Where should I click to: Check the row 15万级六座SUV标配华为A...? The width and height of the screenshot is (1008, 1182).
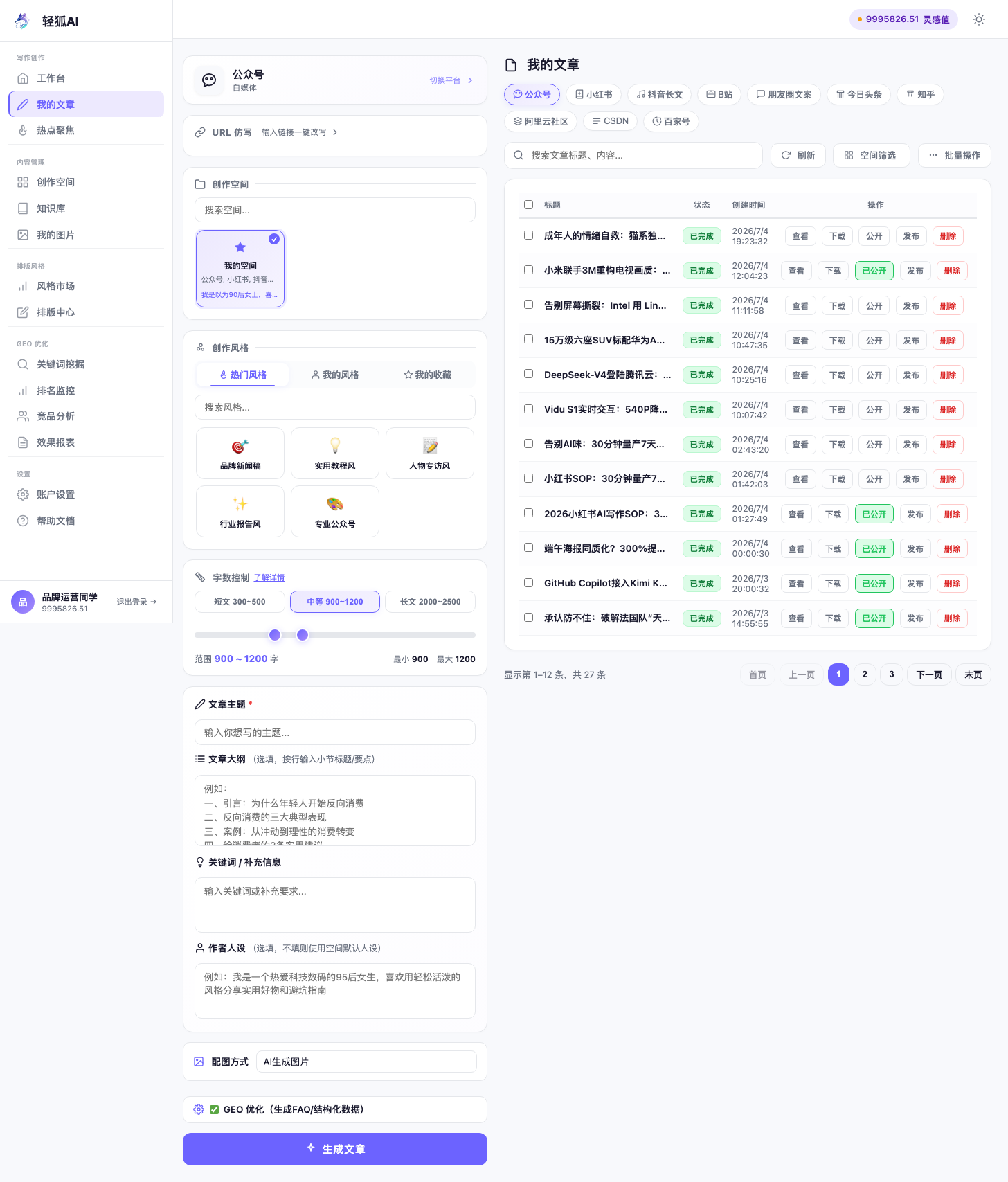pos(529,339)
